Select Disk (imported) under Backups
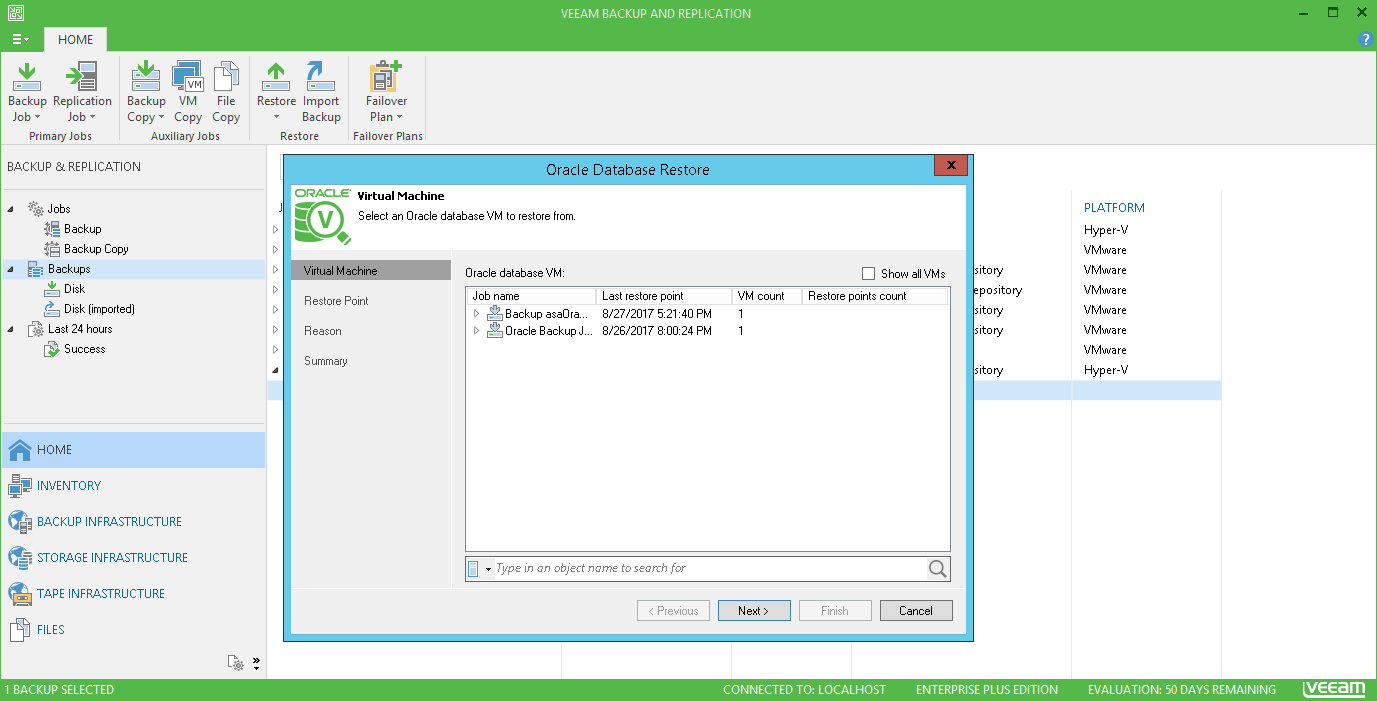 [x=99, y=309]
